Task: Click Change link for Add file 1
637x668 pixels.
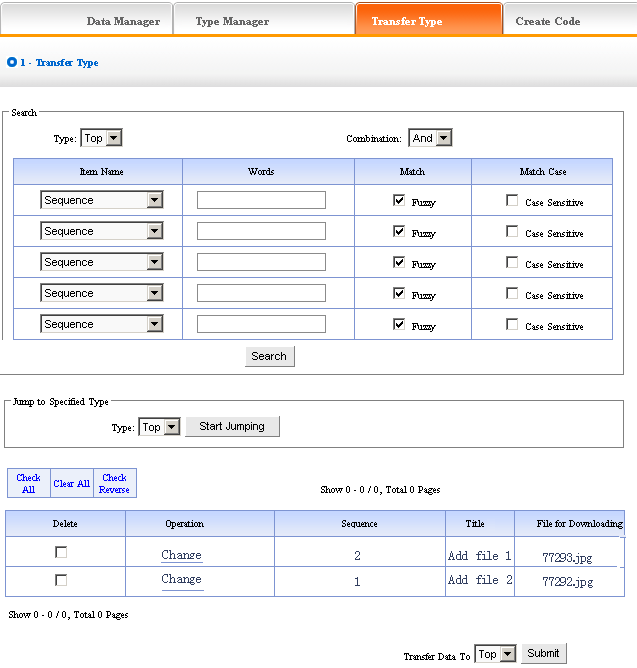Action: pos(182,555)
